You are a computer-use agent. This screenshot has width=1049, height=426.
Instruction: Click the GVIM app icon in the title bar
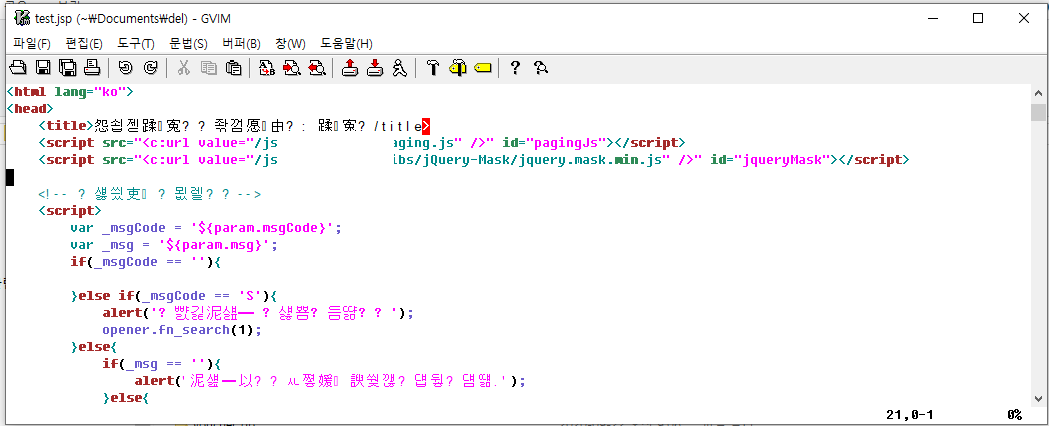pos(21,18)
